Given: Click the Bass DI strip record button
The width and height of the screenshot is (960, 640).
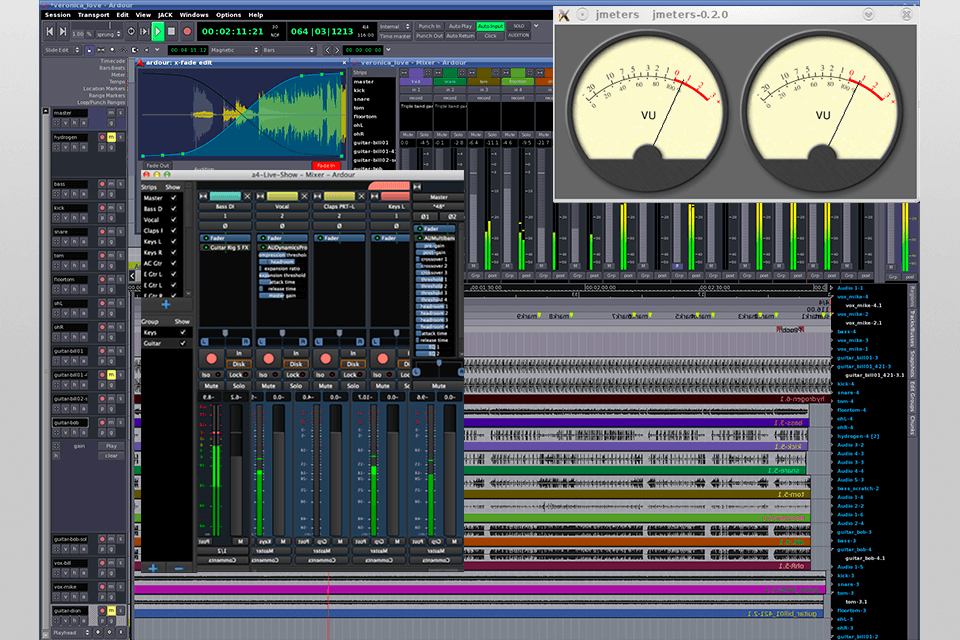Looking at the screenshot, I should 211,358.
